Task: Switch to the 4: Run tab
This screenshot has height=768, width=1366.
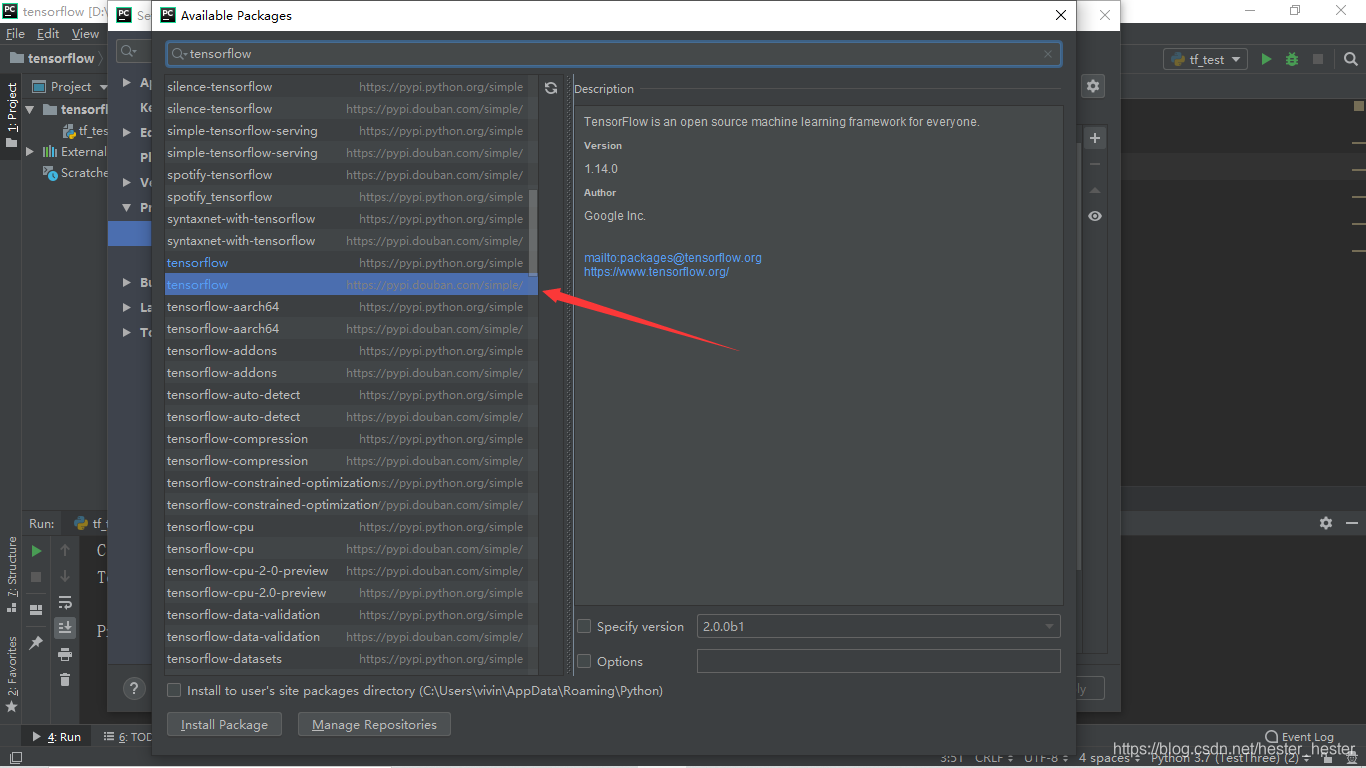Action: (x=58, y=737)
